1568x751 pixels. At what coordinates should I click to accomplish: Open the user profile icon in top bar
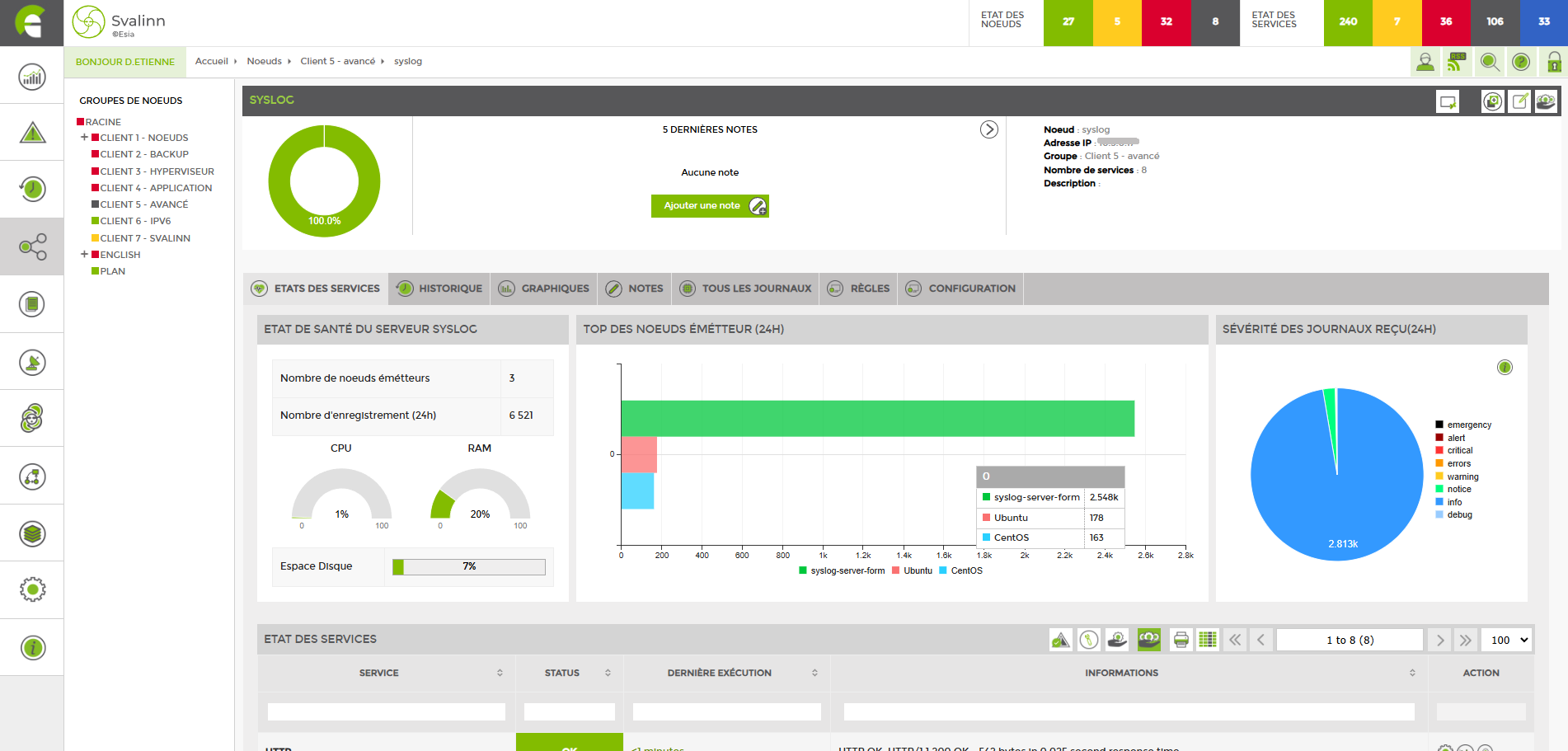click(1425, 62)
